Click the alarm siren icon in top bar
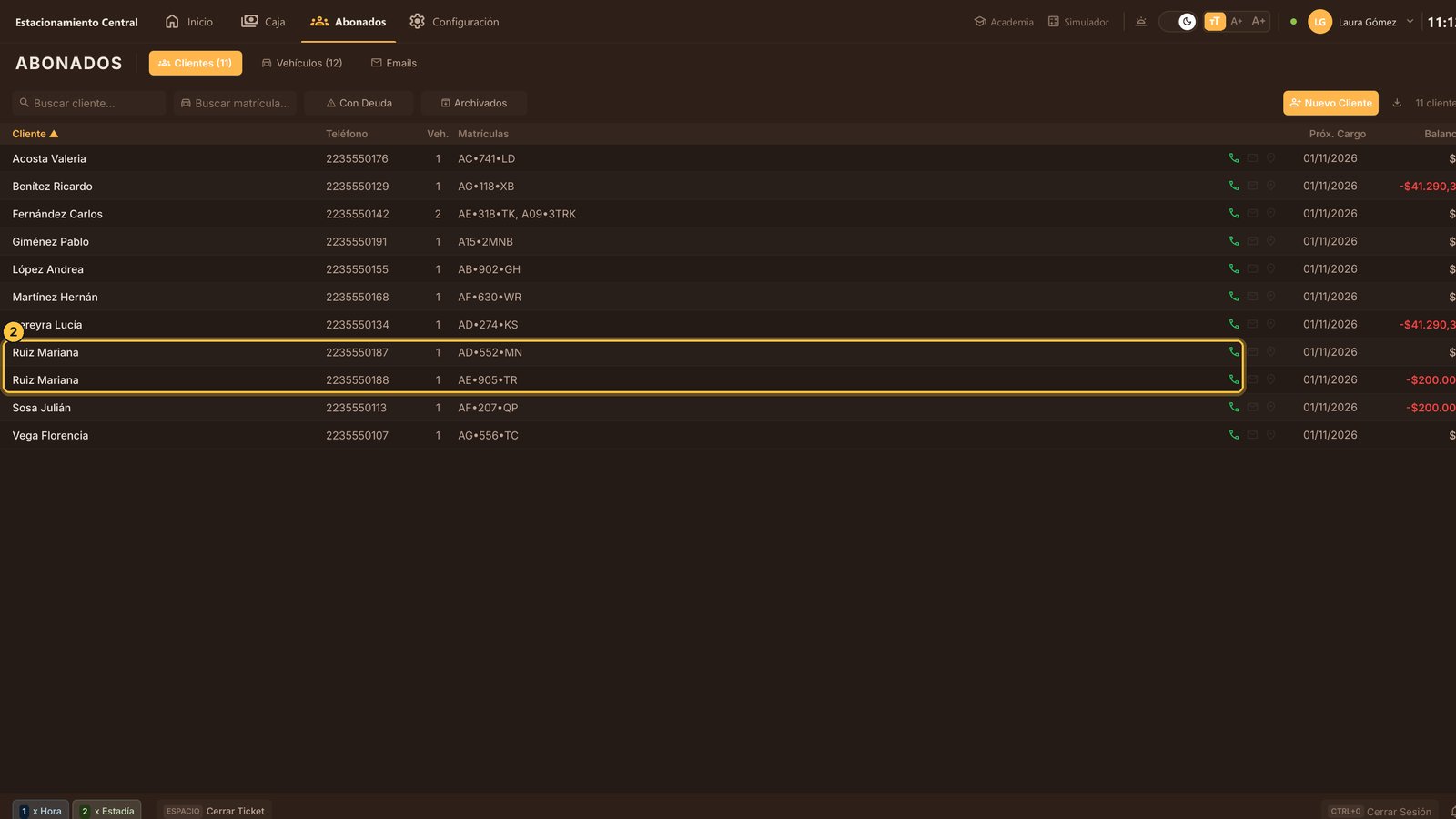The image size is (1456, 819). (x=1140, y=22)
